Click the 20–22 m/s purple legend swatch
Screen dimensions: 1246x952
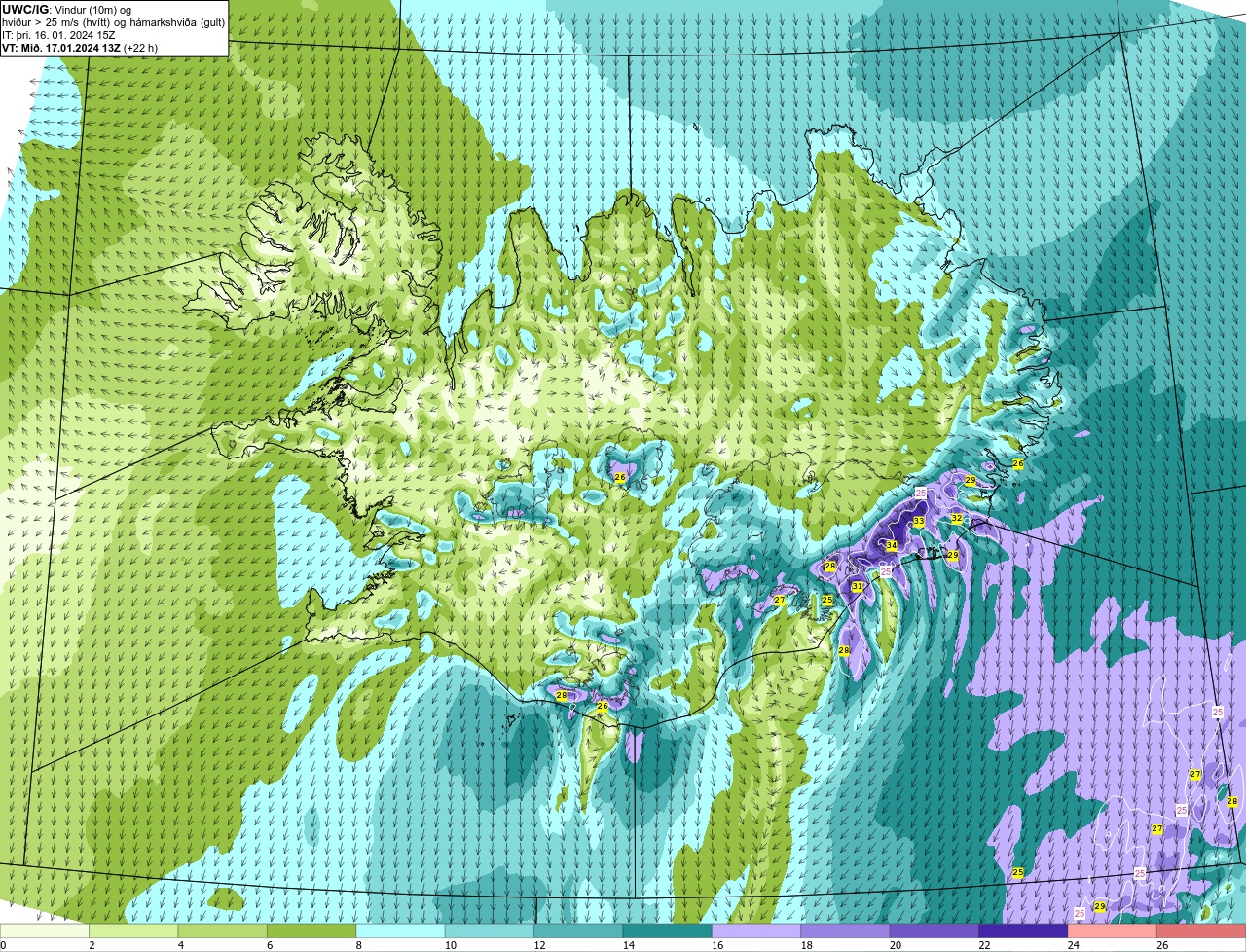pyautogui.click(x=934, y=931)
